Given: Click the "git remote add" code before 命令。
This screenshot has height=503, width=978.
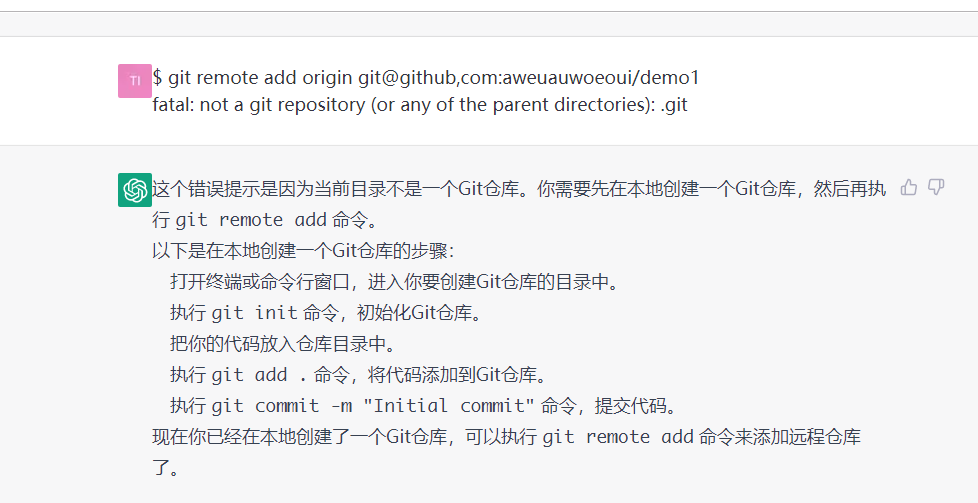Looking at the screenshot, I should point(251,220).
